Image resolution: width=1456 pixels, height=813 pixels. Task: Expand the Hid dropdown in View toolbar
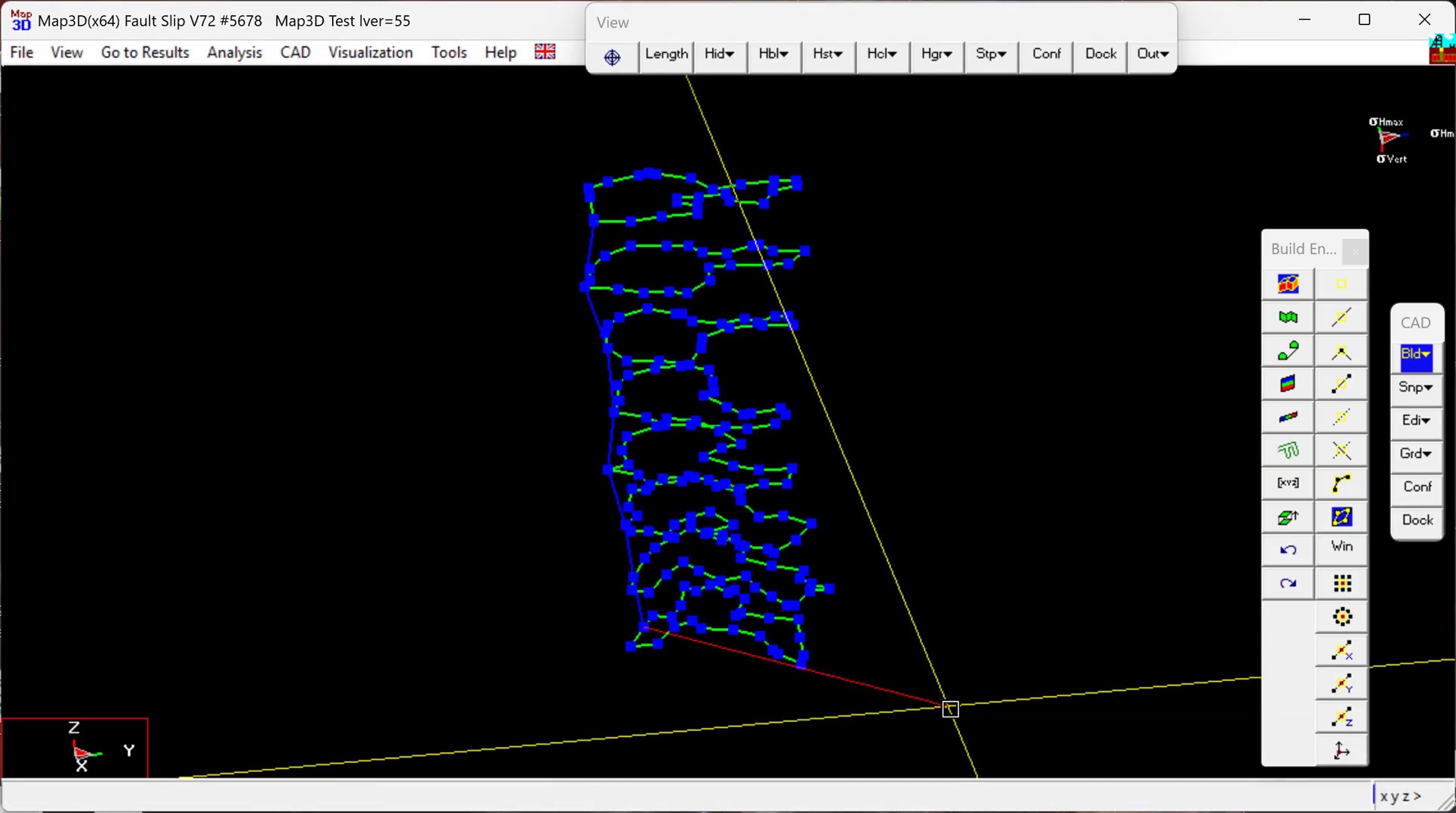pos(719,54)
